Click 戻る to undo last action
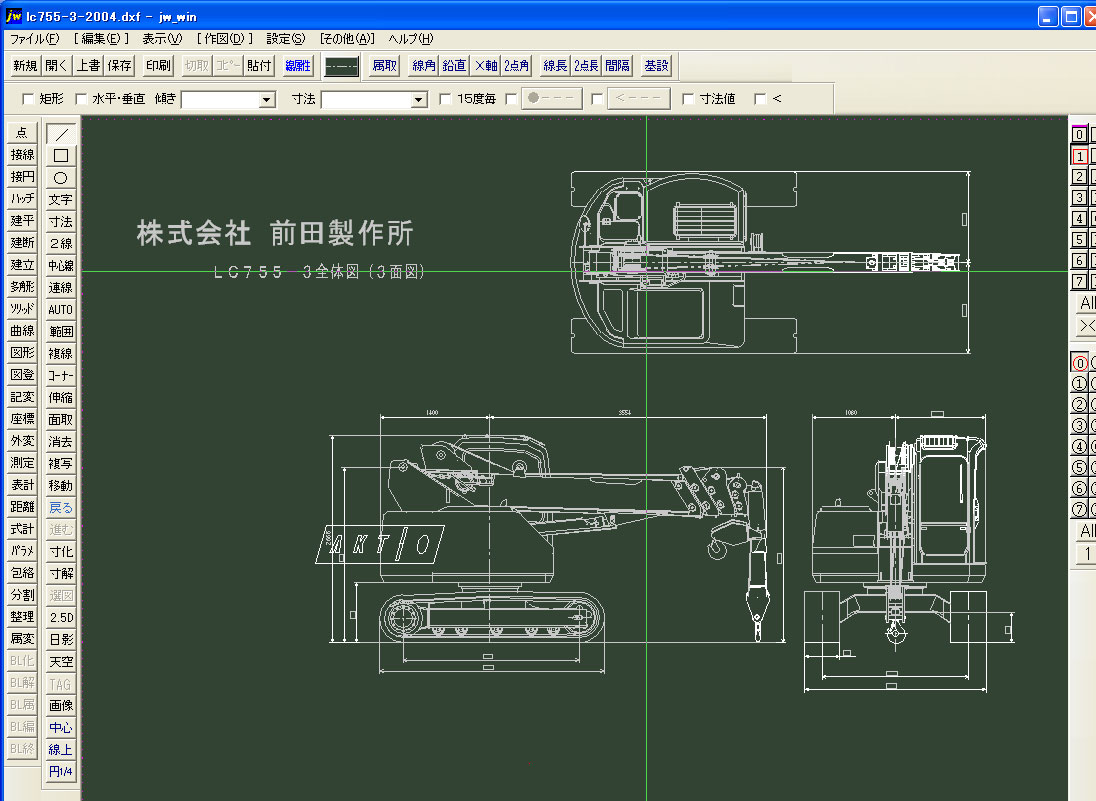Viewport: 1096px width, 801px height. [x=59, y=507]
